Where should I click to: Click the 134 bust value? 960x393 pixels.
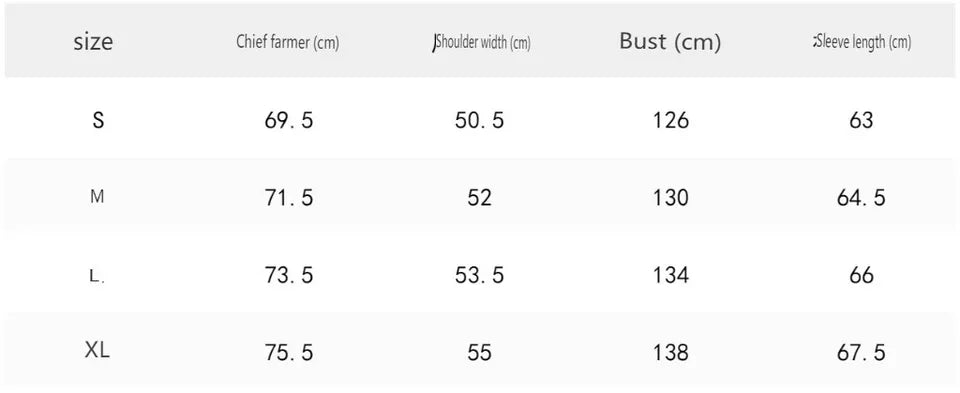[671, 275]
